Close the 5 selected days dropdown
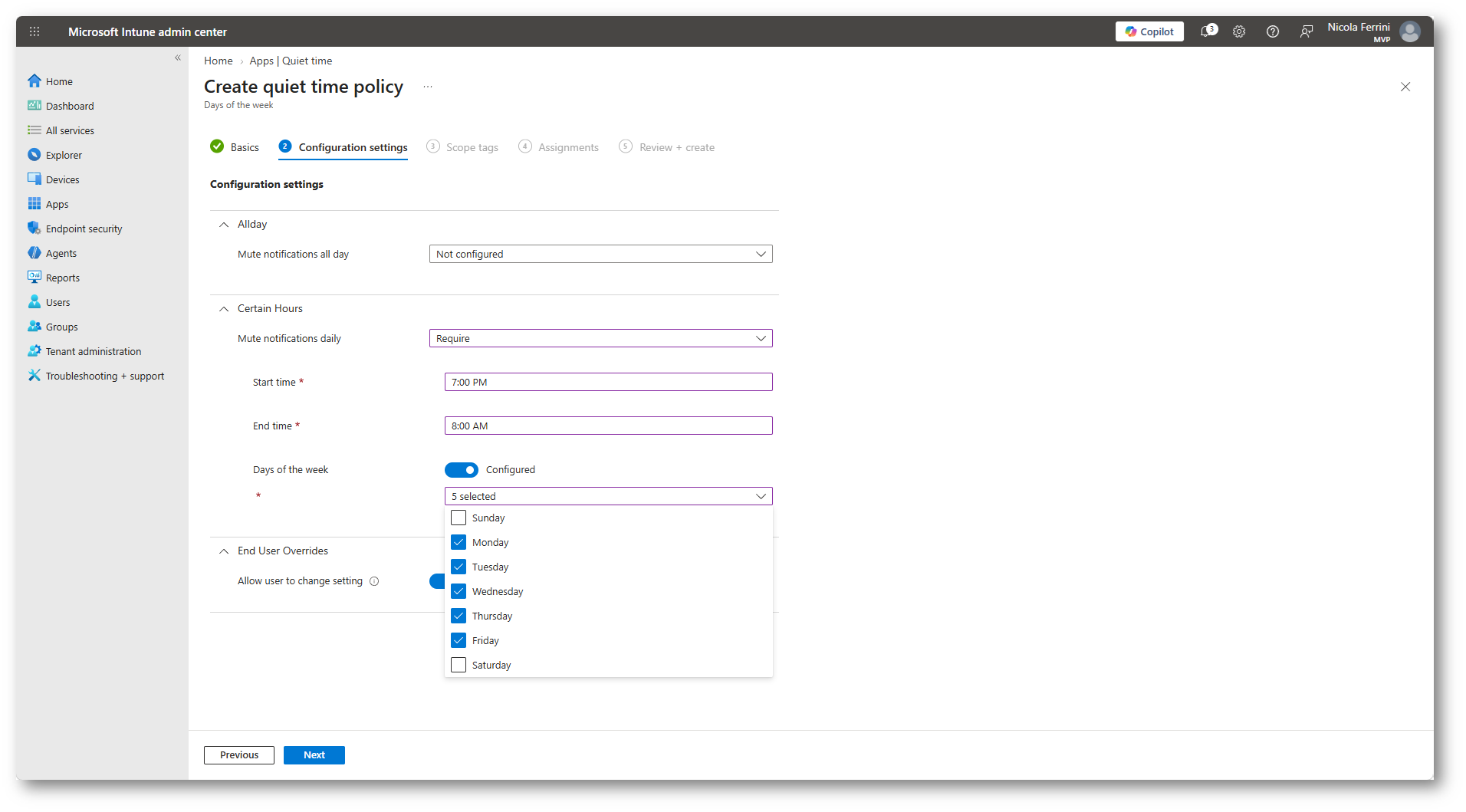This screenshot has width=1466, height=812. (x=609, y=496)
